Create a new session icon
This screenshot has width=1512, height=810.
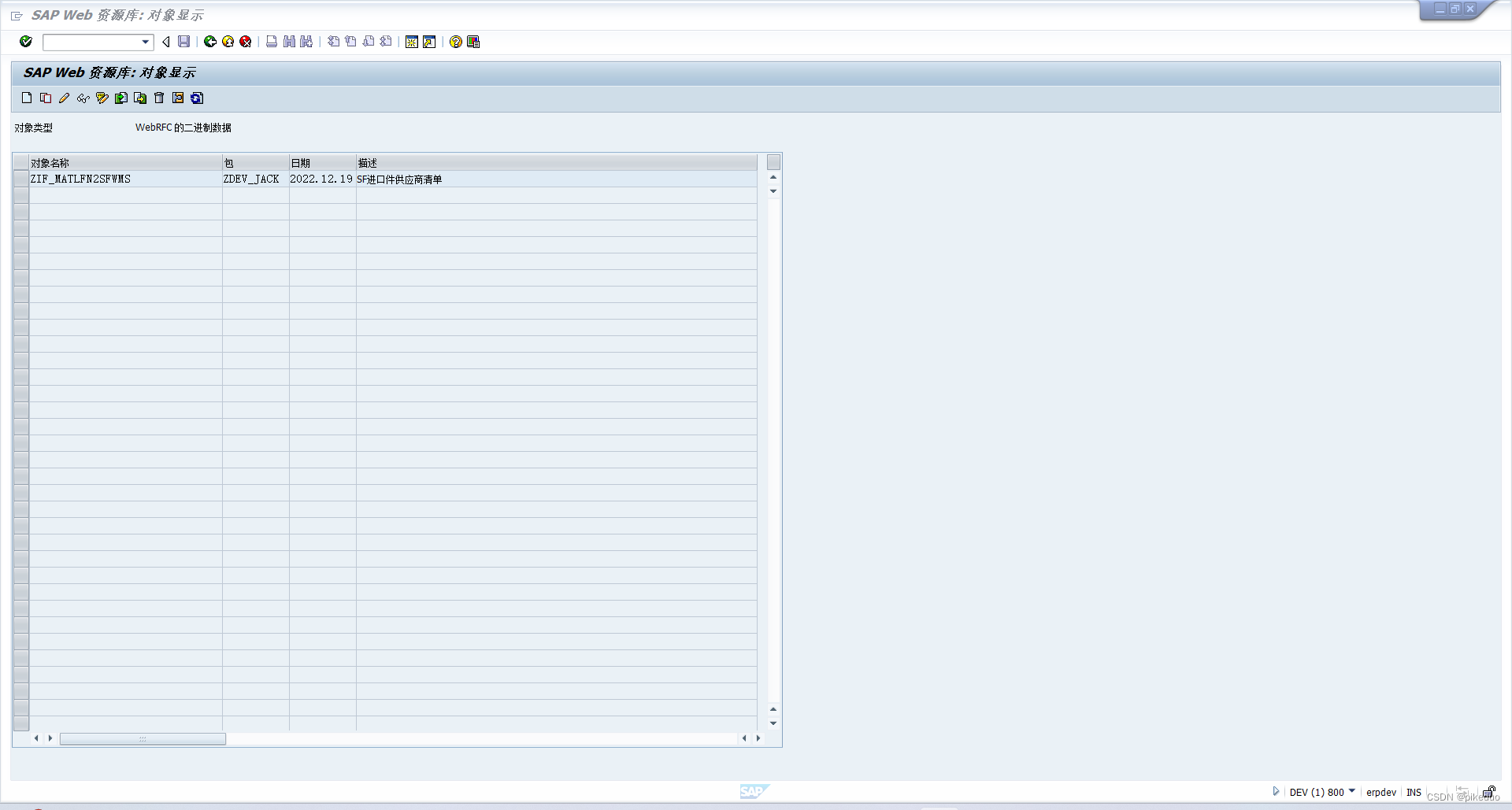coord(412,42)
